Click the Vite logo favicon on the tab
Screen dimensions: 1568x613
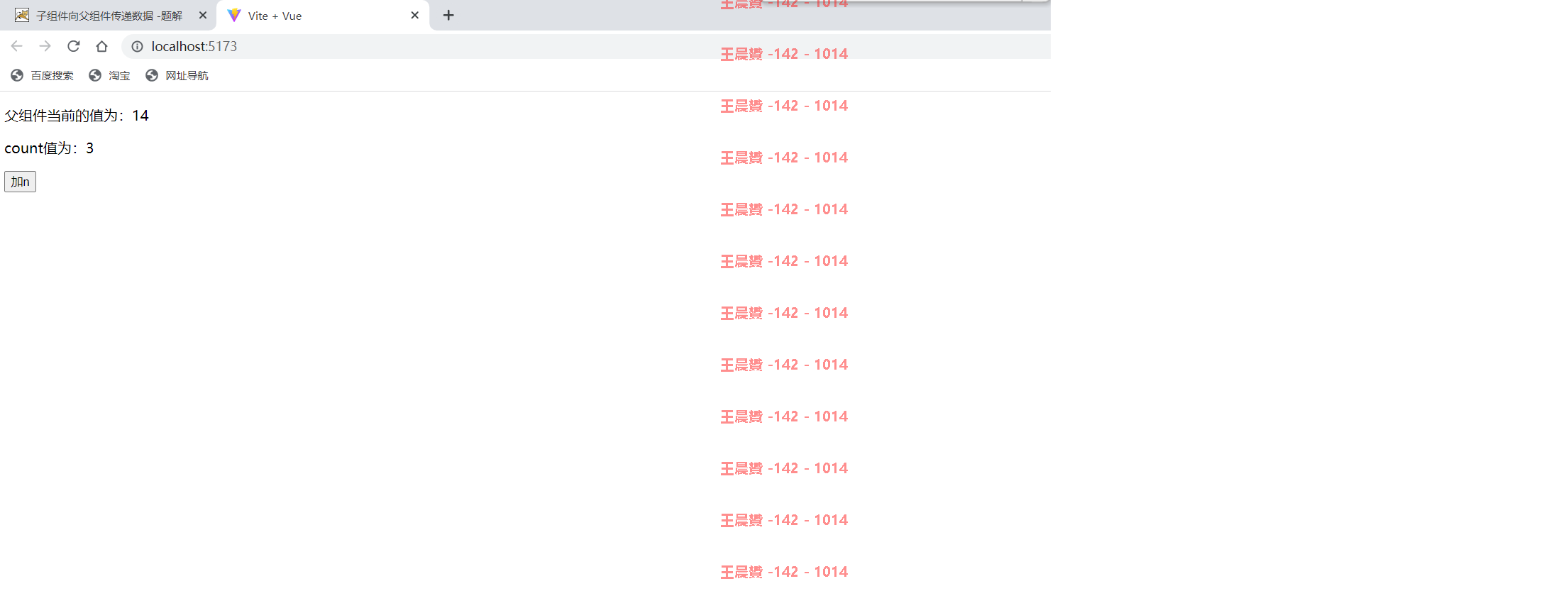[234, 16]
